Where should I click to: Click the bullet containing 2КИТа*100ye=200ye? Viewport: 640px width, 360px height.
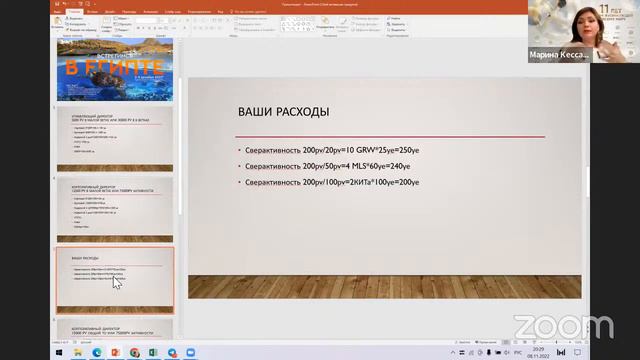click(332, 182)
